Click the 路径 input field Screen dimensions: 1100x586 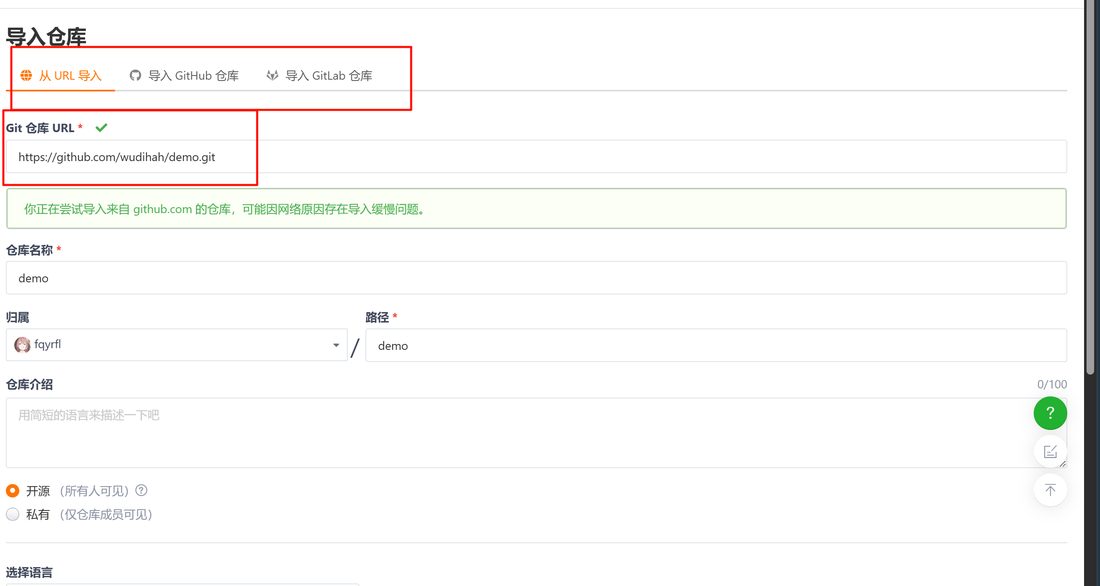pyautogui.click(x=716, y=345)
